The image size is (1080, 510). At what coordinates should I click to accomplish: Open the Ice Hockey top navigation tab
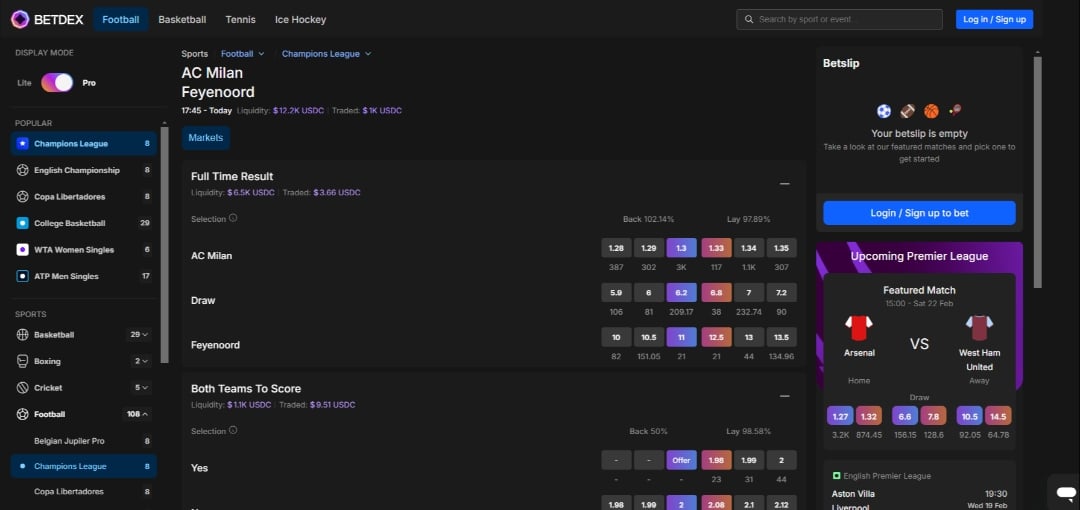300,19
